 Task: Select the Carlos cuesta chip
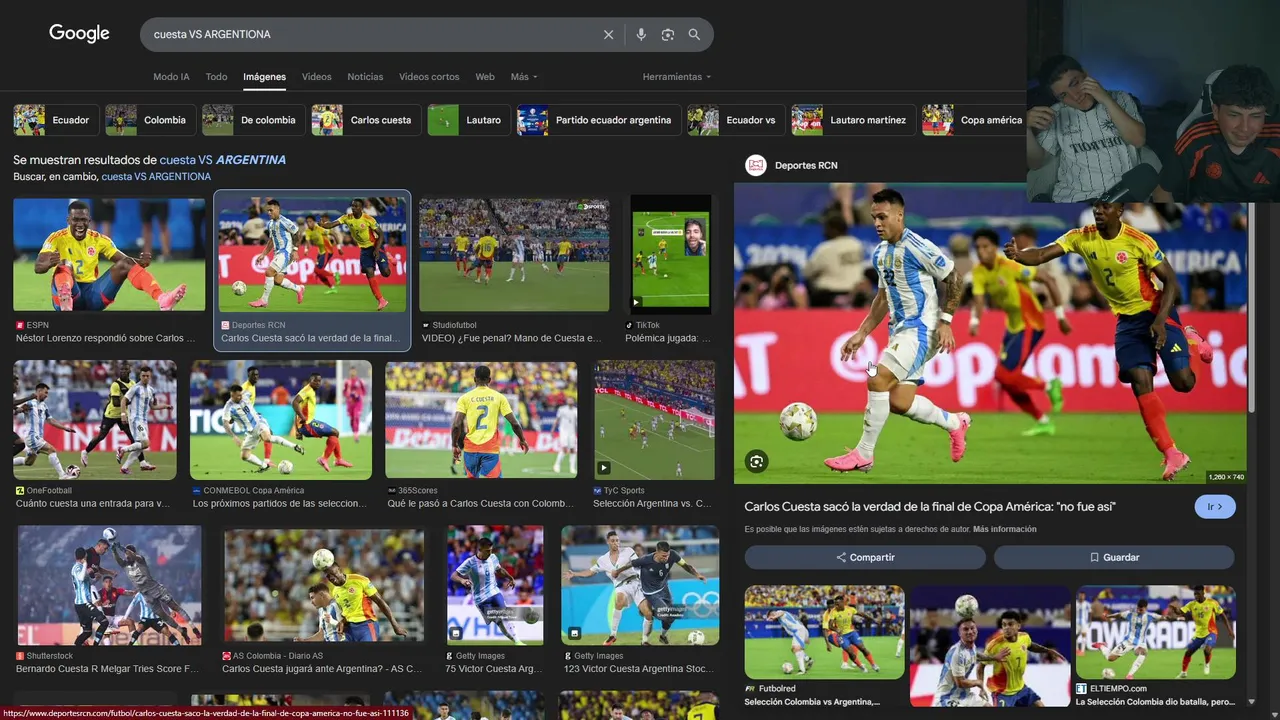(x=365, y=120)
